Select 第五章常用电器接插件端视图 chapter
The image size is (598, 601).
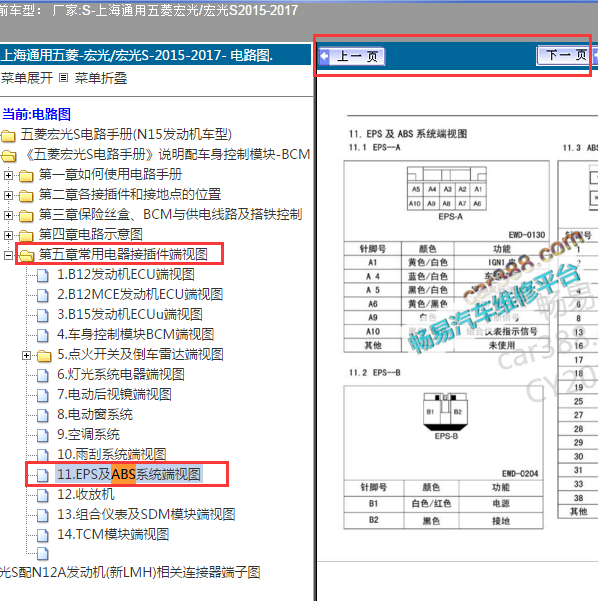coord(123,254)
